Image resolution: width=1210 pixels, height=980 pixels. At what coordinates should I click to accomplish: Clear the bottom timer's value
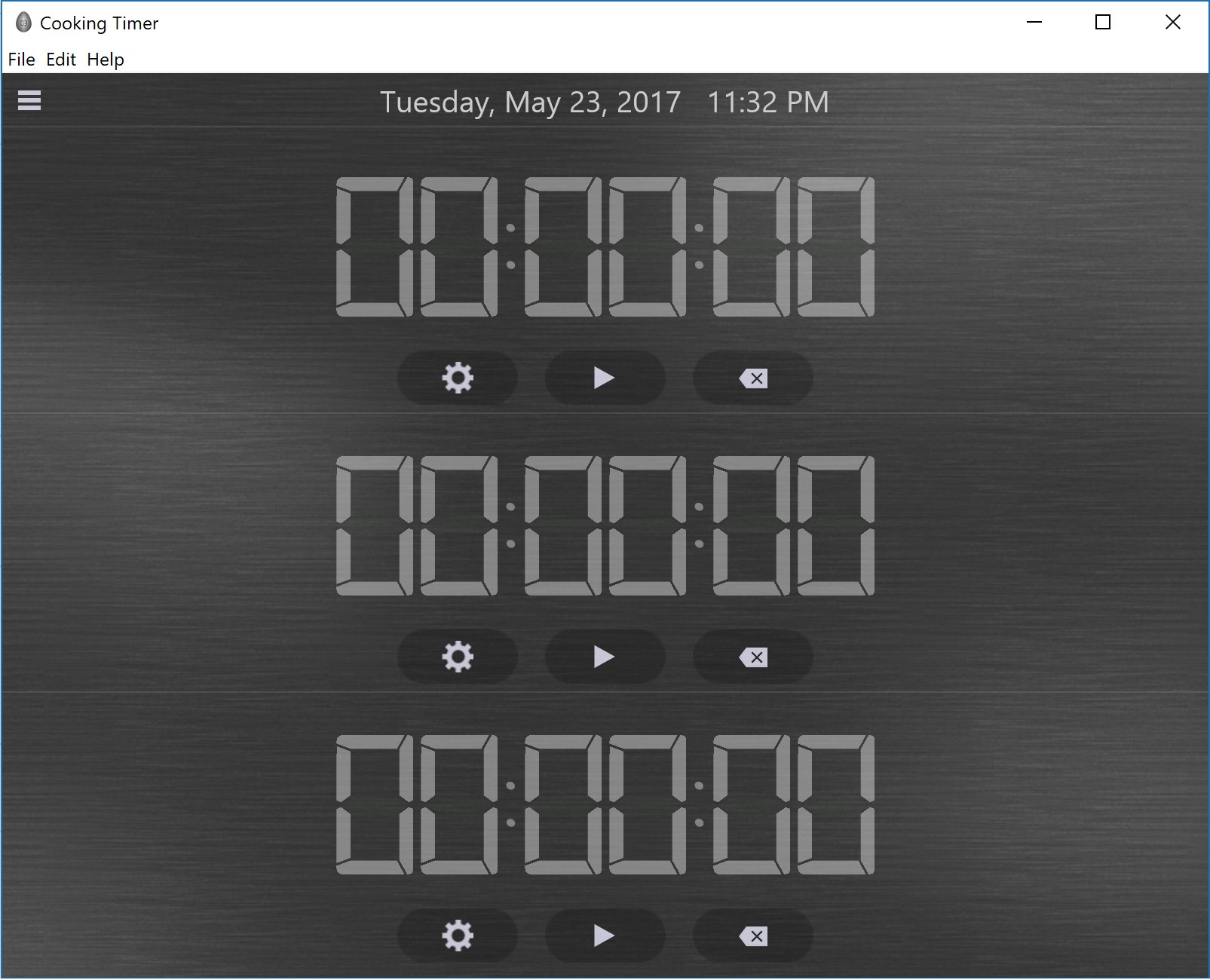click(x=752, y=936)
